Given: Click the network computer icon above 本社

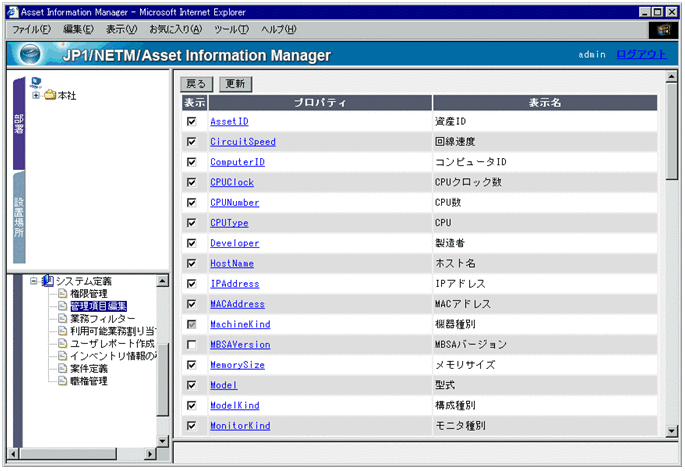Looking at the screenshot, I should click(x=37, y=83).
